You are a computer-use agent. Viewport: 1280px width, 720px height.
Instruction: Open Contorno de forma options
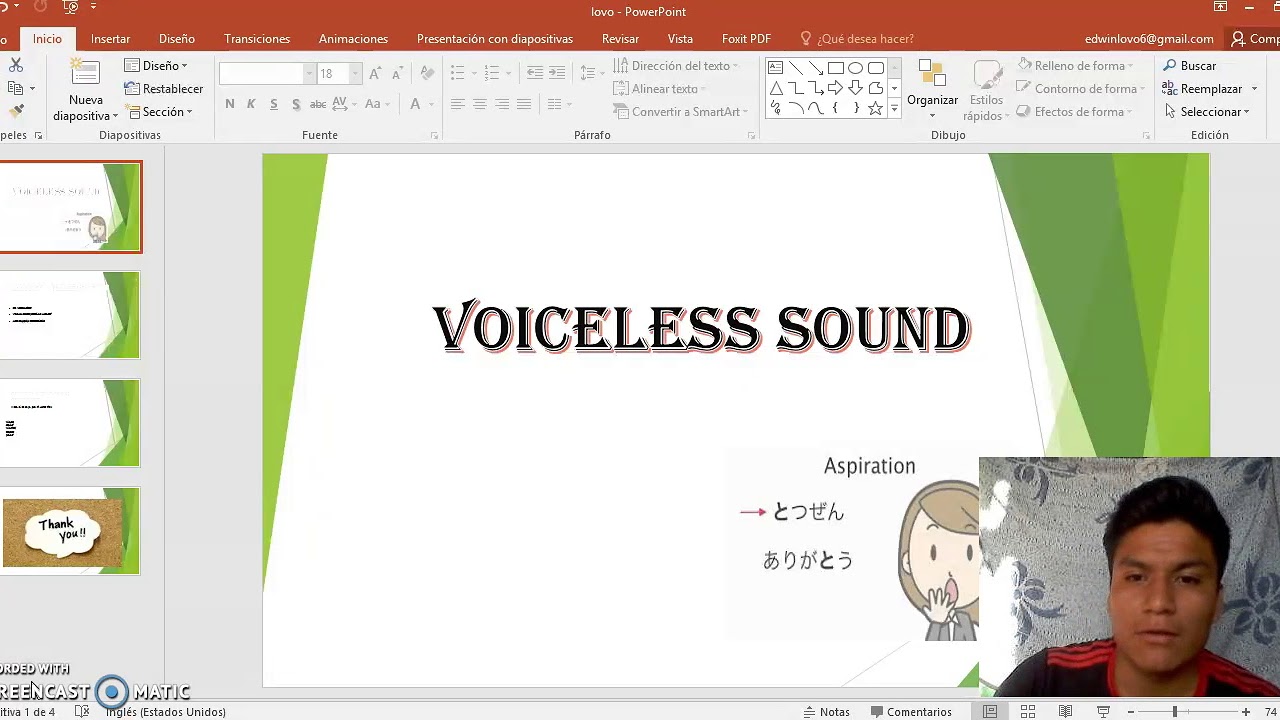[x=1081, y=89]
